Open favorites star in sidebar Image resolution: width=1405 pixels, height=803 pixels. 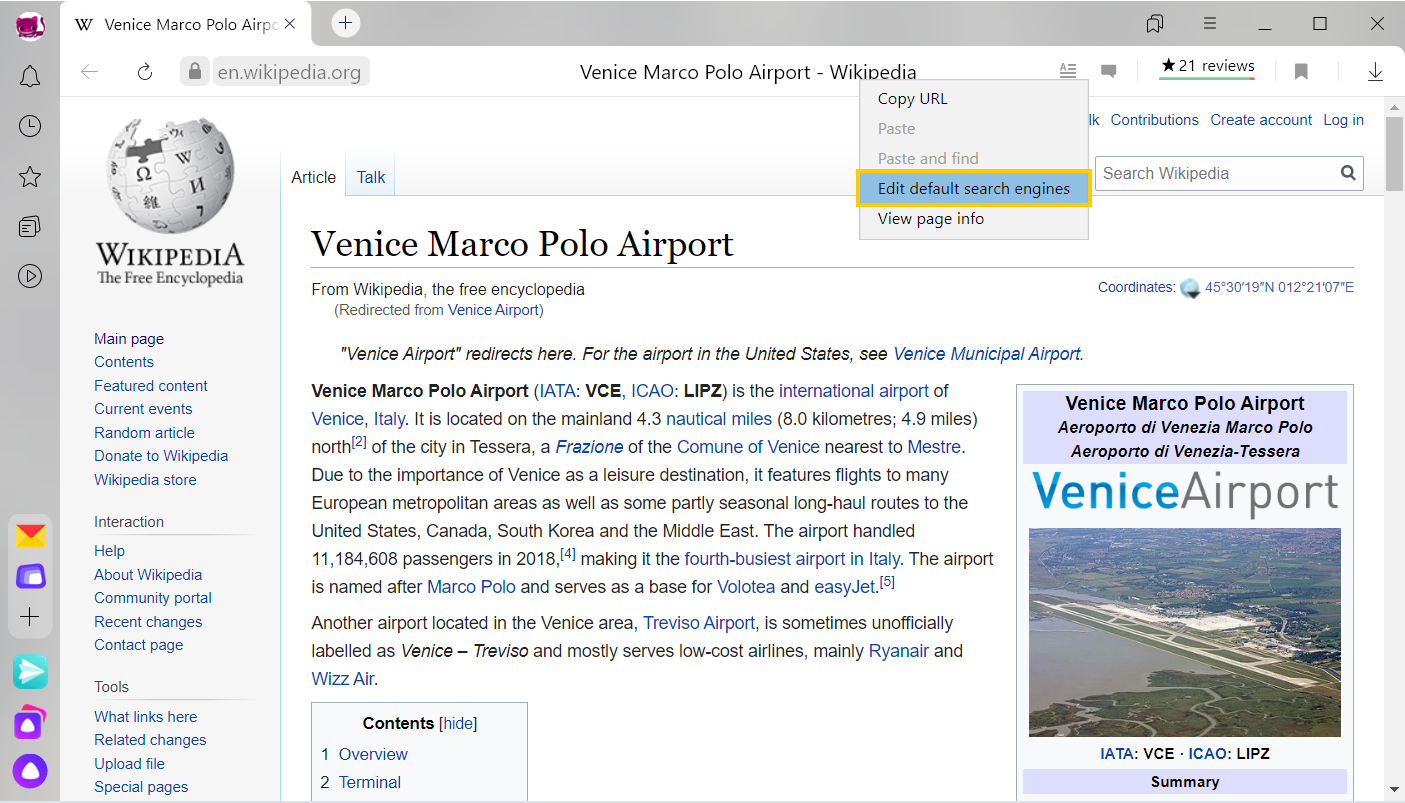(30, 177)
